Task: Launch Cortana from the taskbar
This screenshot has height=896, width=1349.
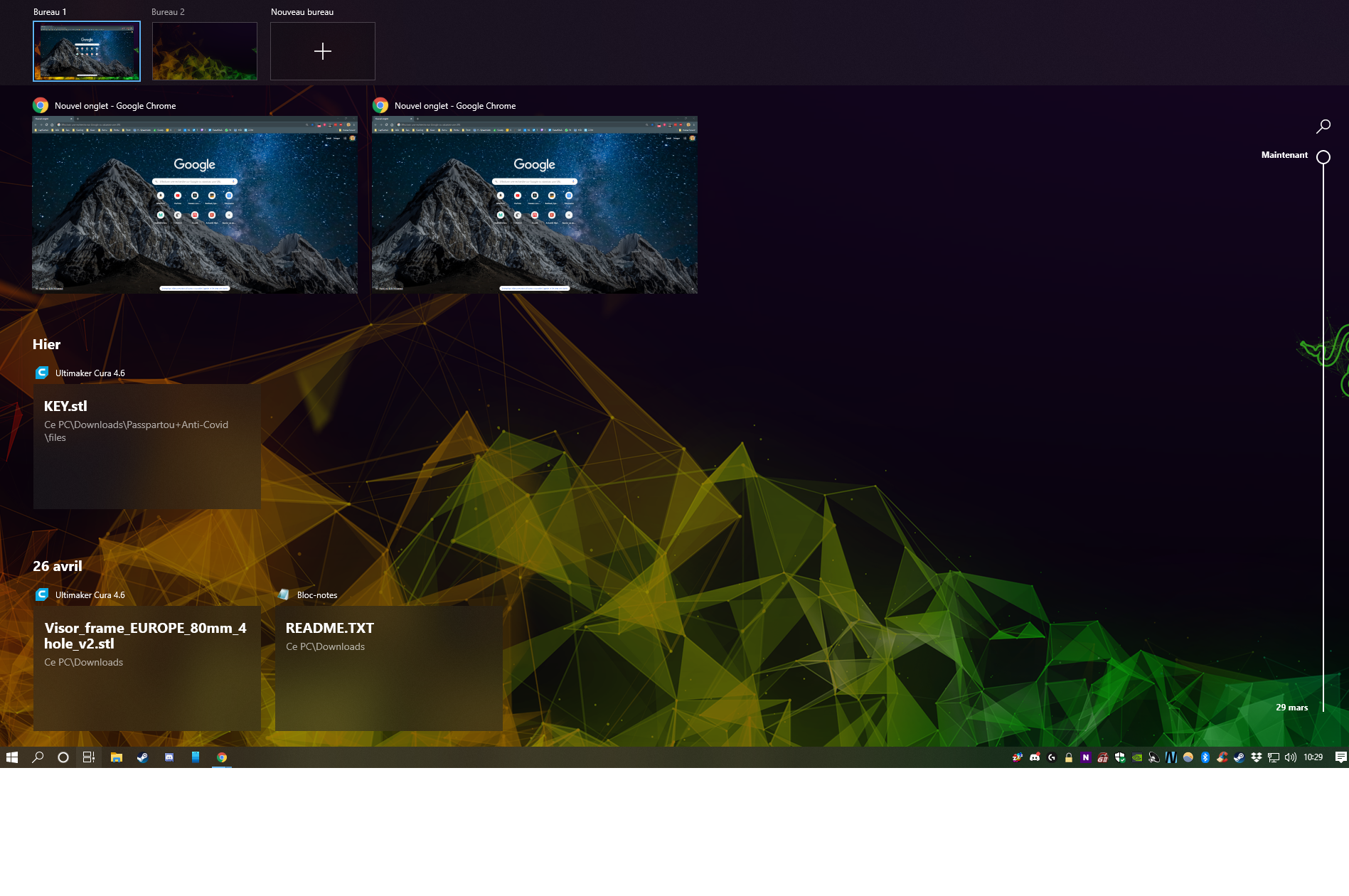Action: 63,757
